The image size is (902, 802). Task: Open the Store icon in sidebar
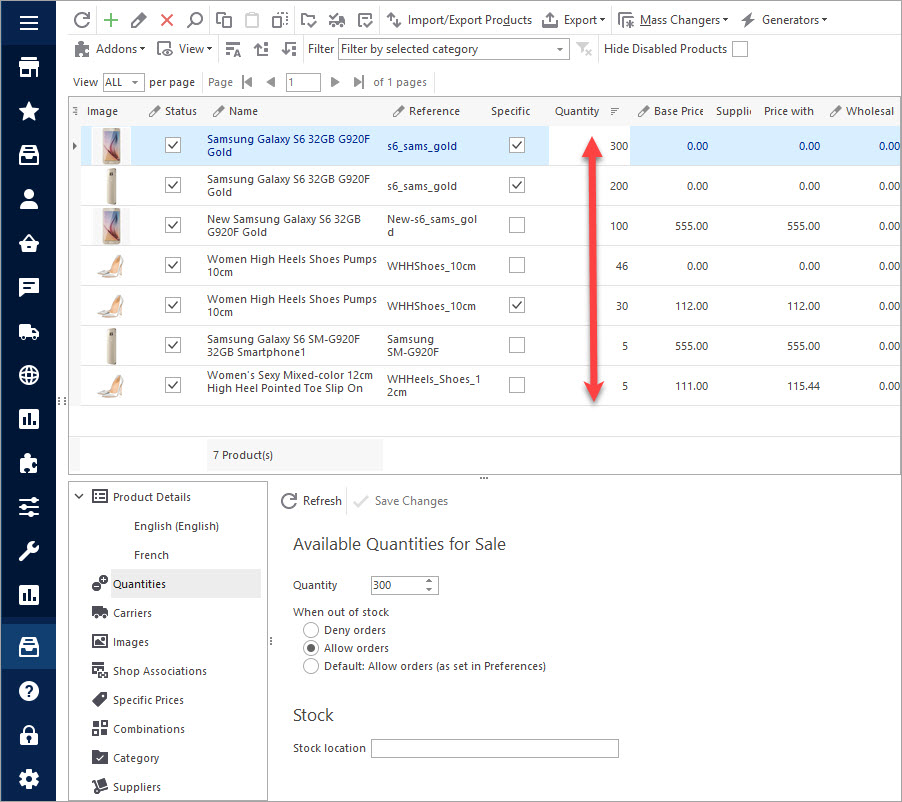coord(29,67)
